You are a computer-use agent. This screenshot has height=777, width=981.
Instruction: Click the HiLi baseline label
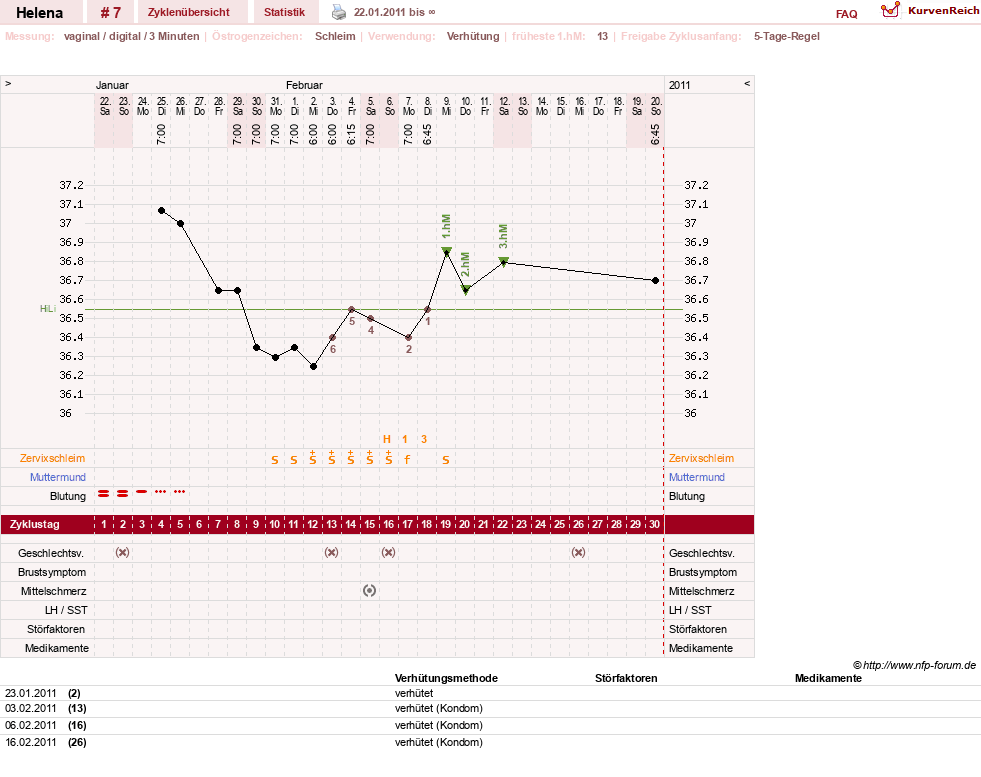coord(48,308)
